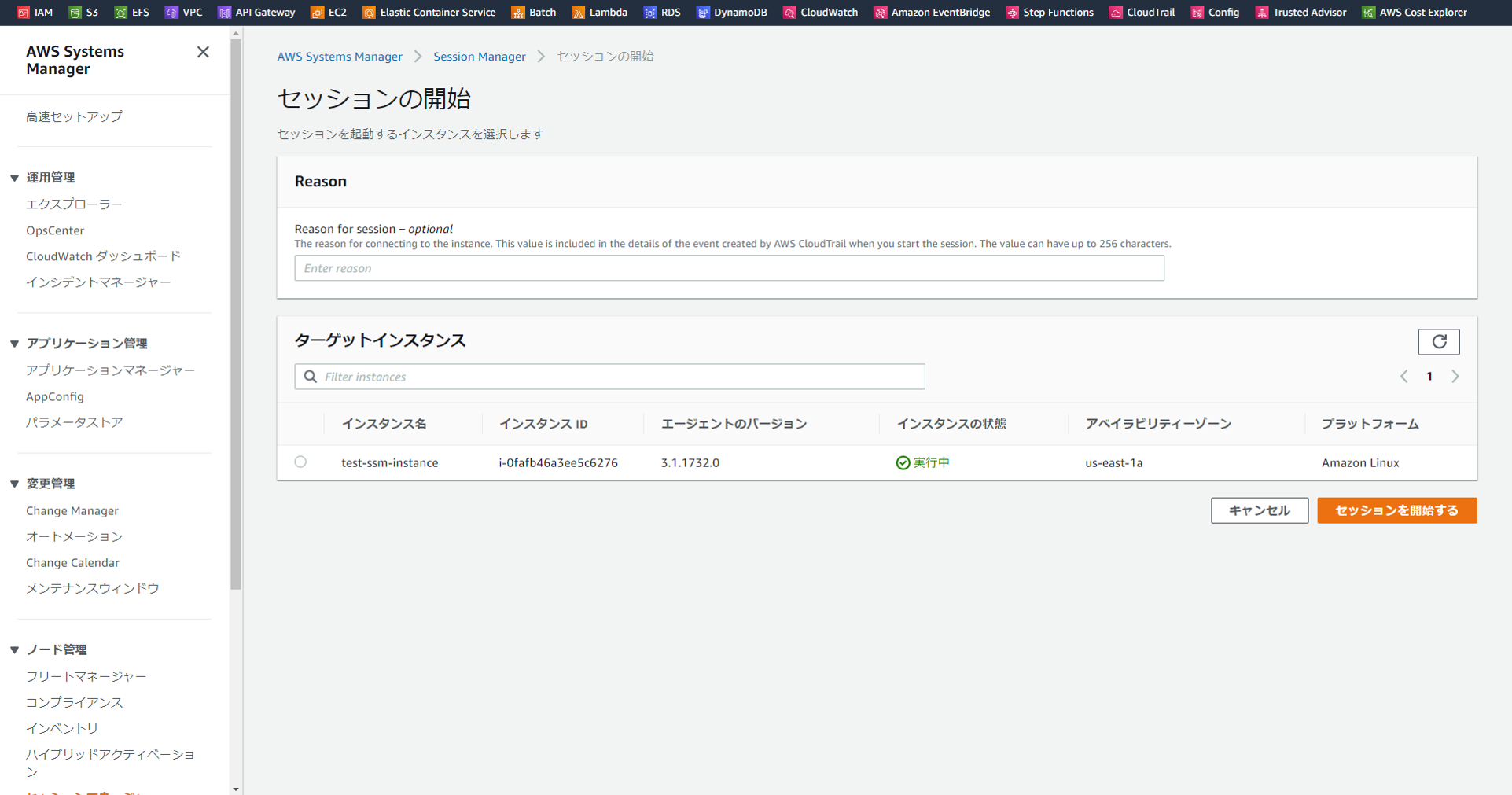Viewport: 1512px width, 795px height.
Task: Open the IAM bookmark
Action: 35,12
